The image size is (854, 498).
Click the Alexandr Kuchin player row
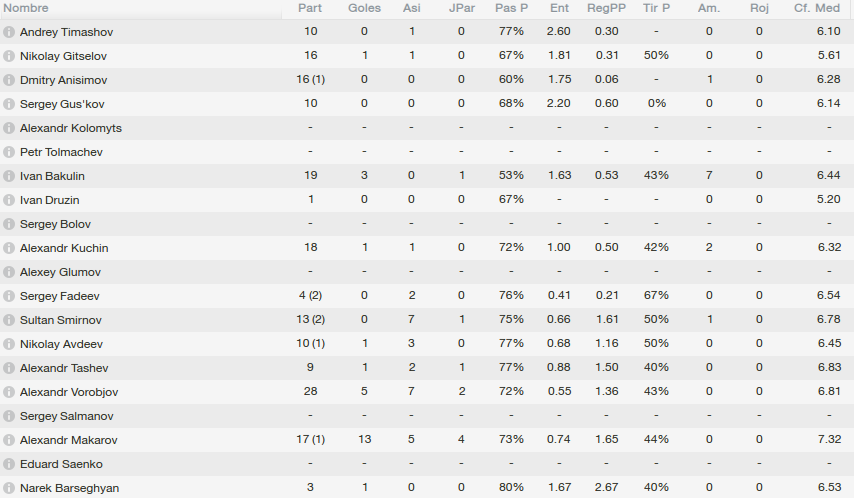[427, 248]
